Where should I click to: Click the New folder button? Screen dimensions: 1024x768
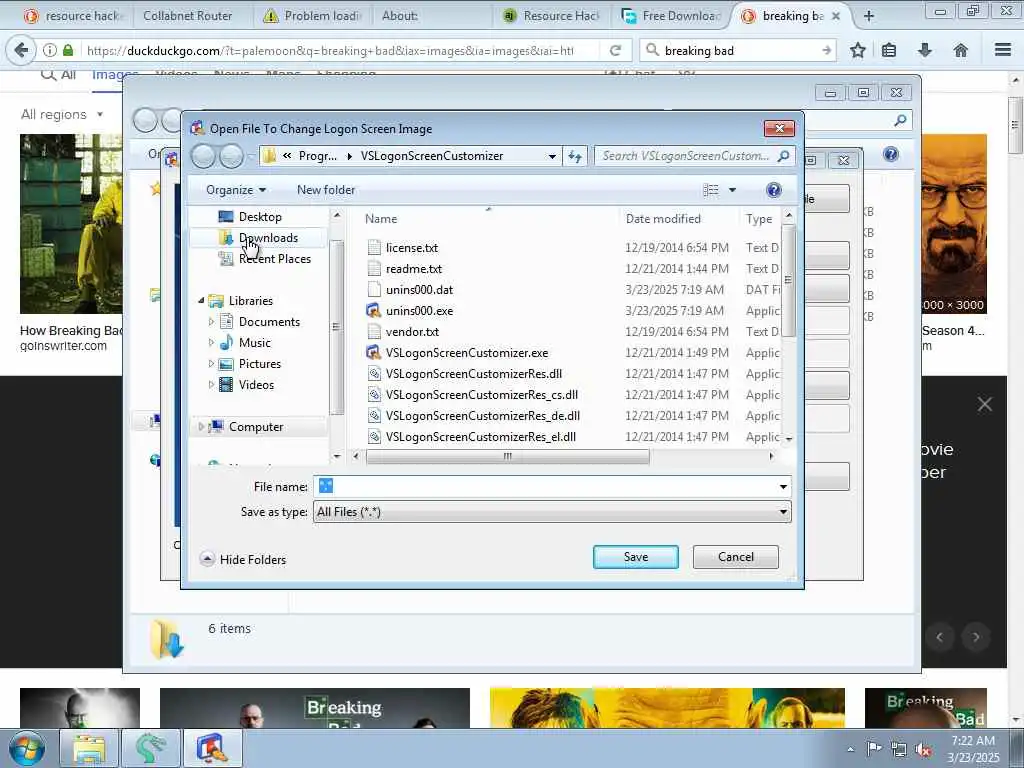[326, 189]
